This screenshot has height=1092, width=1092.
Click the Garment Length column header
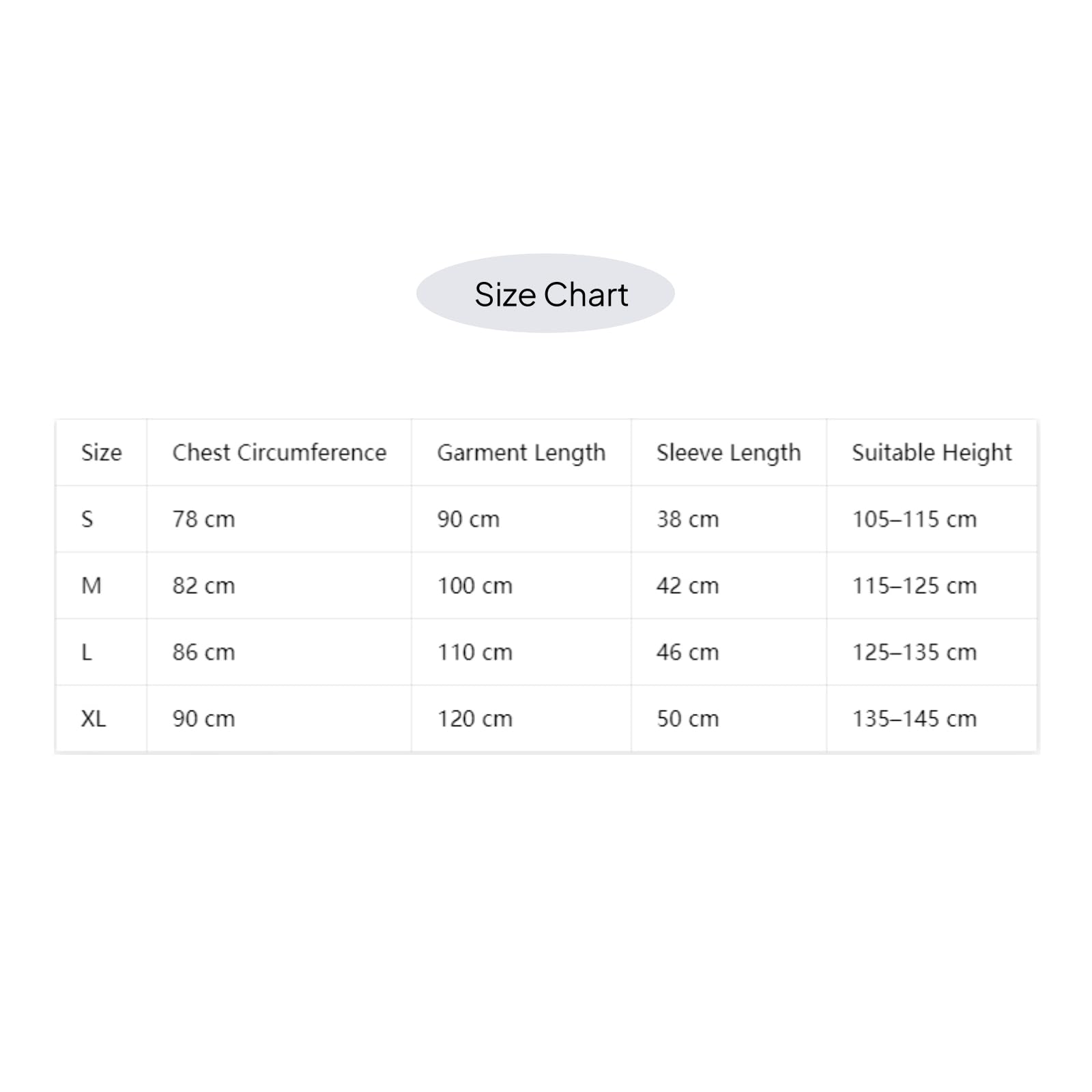click(521, 452)
